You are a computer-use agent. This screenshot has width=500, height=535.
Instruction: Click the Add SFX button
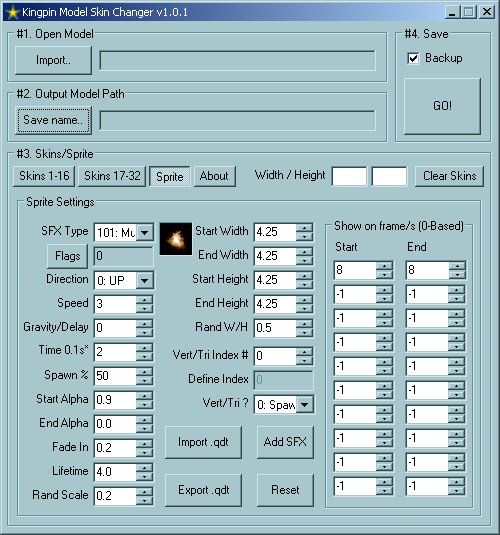pyautogui.click(x=285, y=442)
